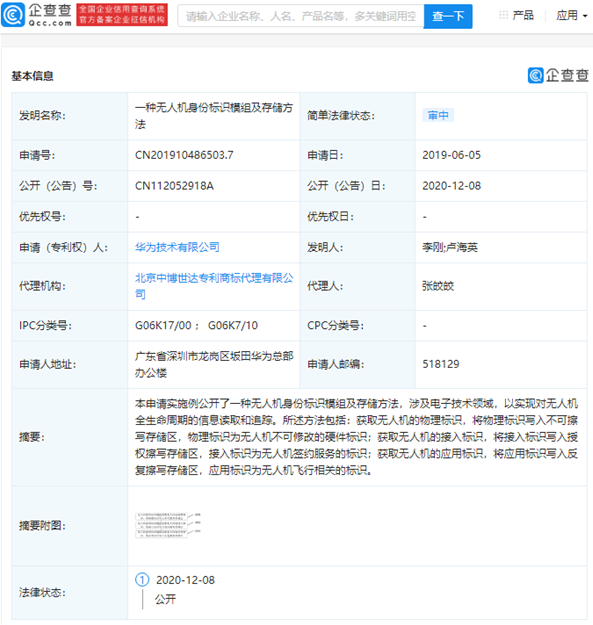This screenshot has height=625, width=593.
Task: Click the 审中 legal status tag
Action: click(438, 115)
